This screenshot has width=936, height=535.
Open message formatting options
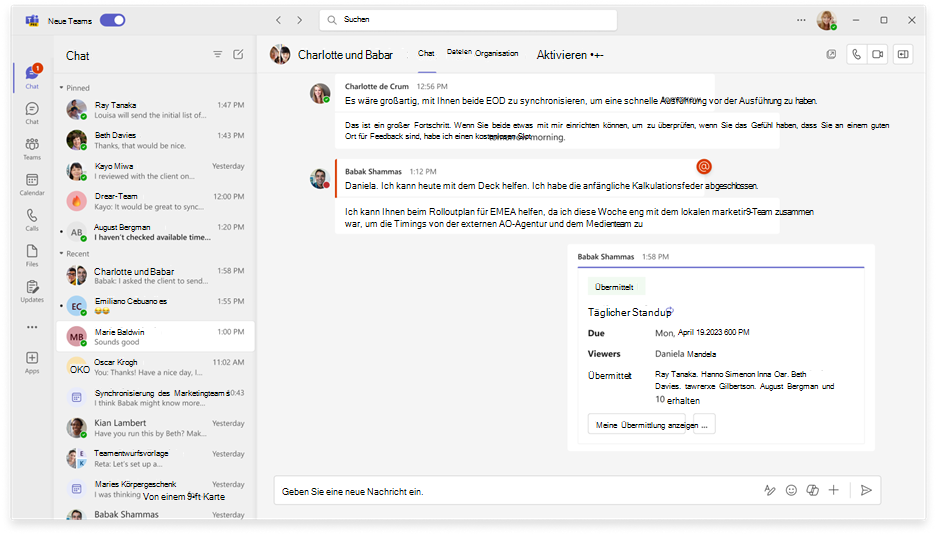[x=770, y=490]
